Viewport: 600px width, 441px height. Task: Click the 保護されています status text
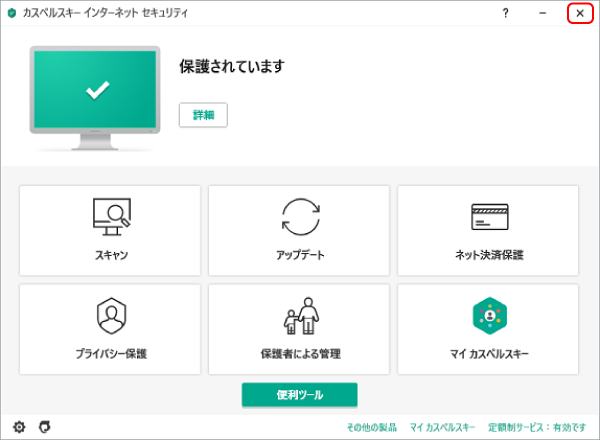click(232, 66)
